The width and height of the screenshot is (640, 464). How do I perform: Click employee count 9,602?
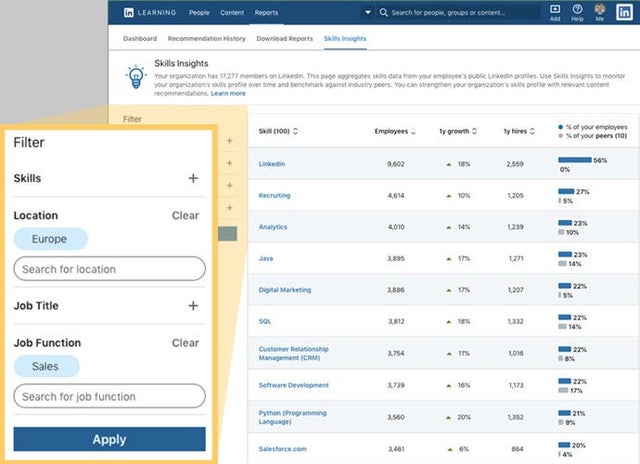(396, 164)
